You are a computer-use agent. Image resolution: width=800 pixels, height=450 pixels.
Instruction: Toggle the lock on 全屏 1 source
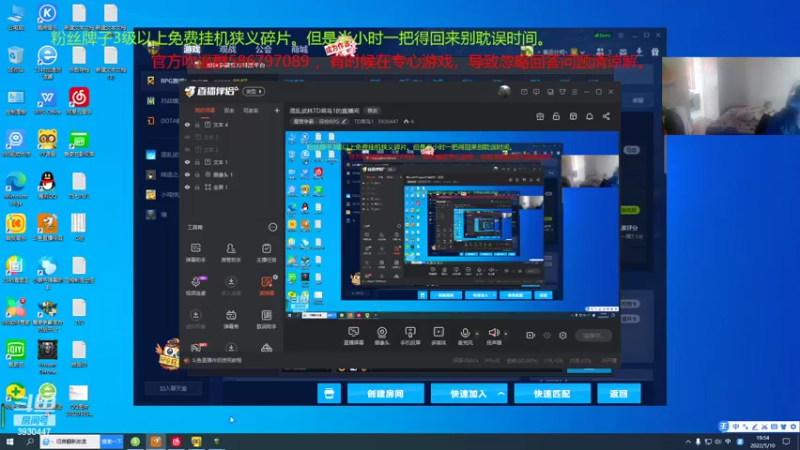[x=197, y=187]
